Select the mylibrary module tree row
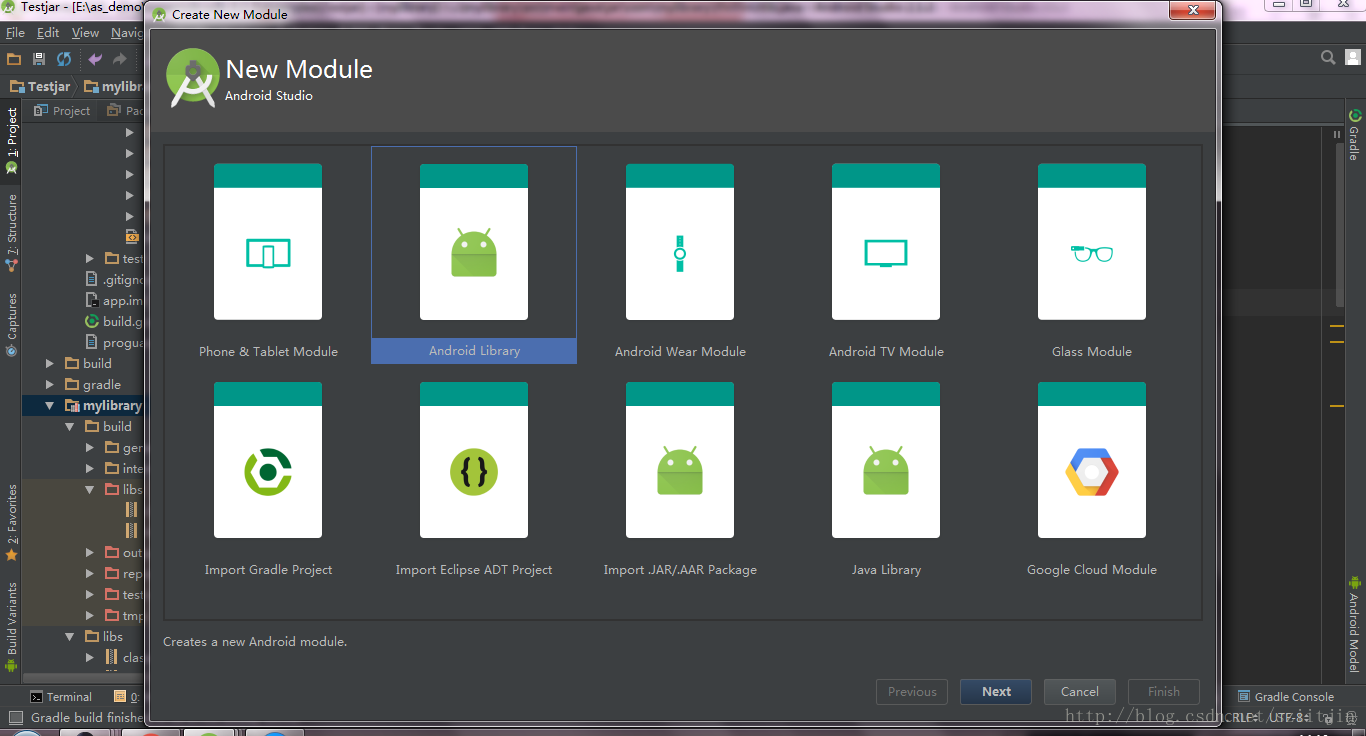 [83, 405]
